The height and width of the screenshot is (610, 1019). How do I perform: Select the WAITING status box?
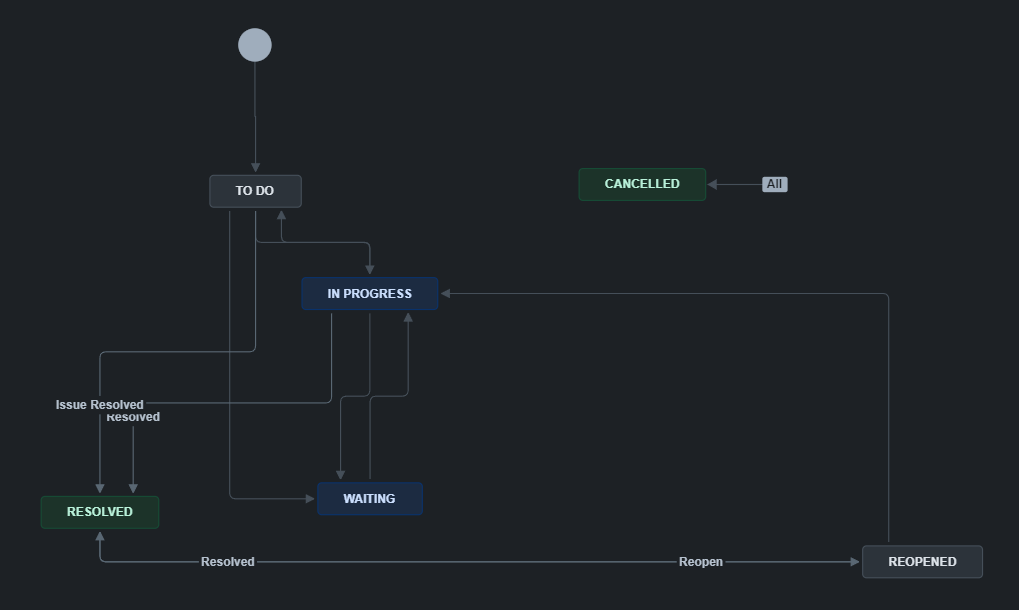click(x=369, y=499)
